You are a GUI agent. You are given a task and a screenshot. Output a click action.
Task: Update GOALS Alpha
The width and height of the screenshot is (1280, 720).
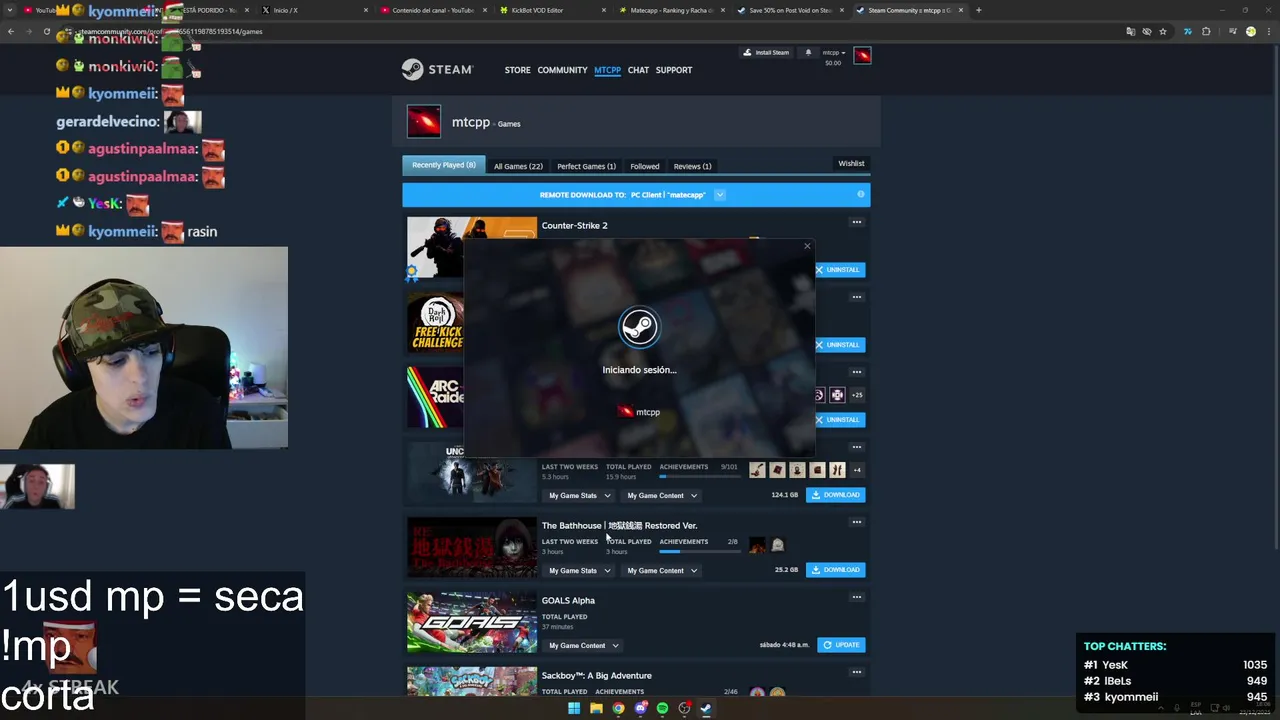(x=841, y=644)
